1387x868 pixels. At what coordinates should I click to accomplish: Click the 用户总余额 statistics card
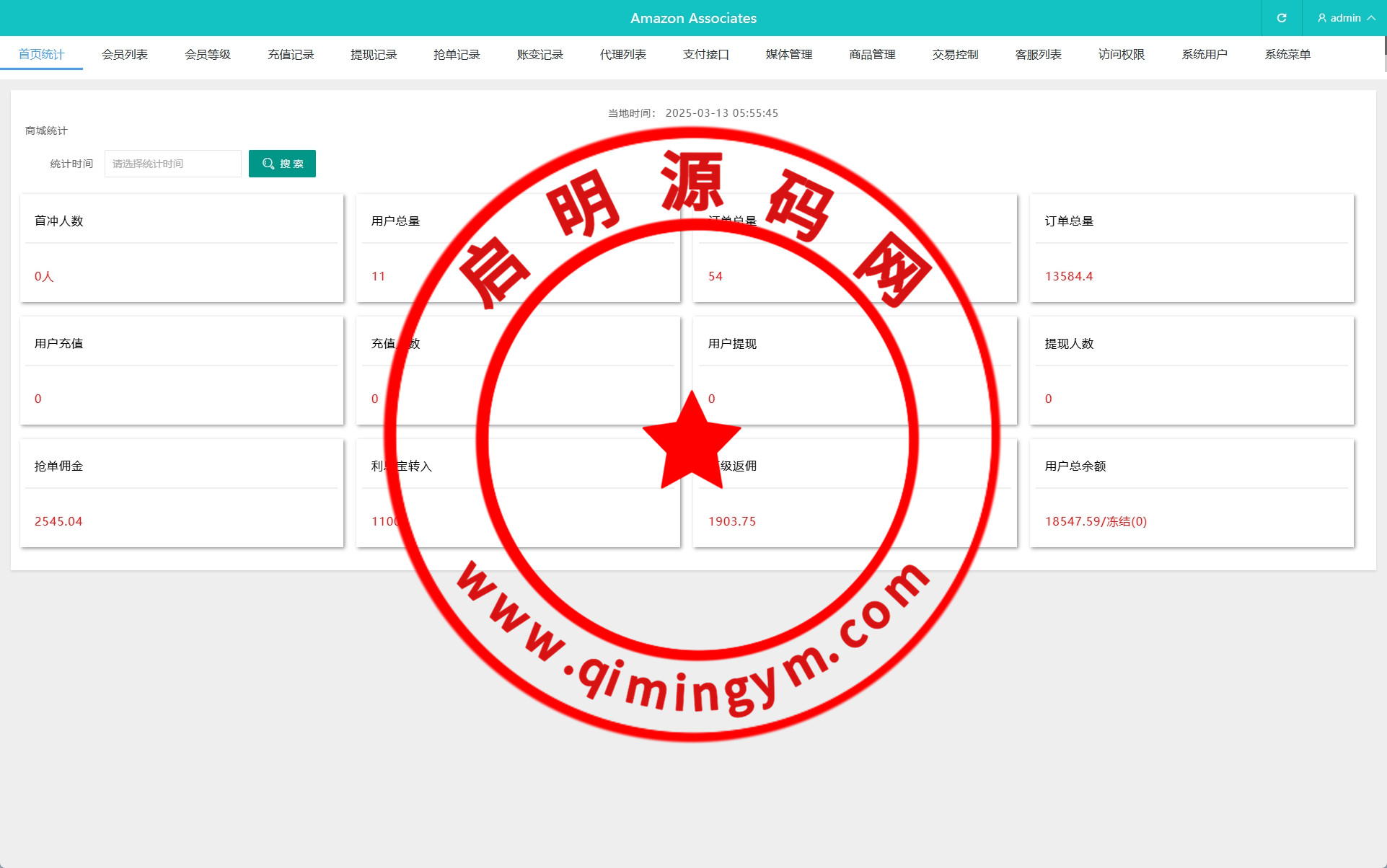(1191, 493)
